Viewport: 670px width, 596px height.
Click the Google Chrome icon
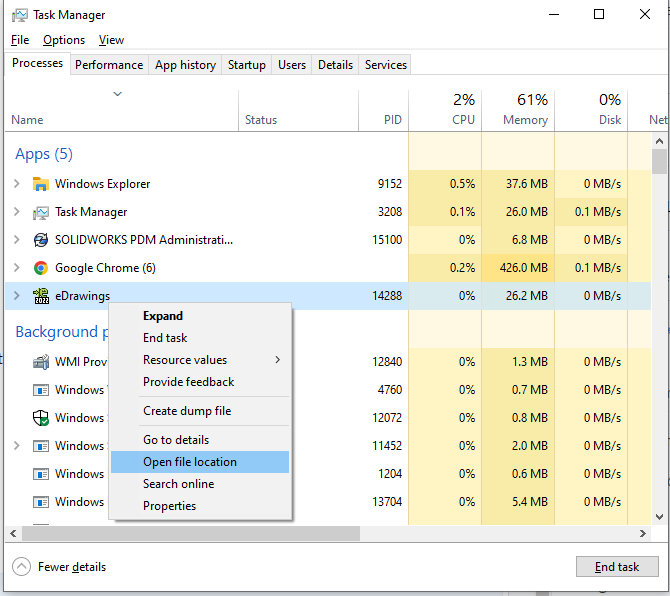(41, 268)
